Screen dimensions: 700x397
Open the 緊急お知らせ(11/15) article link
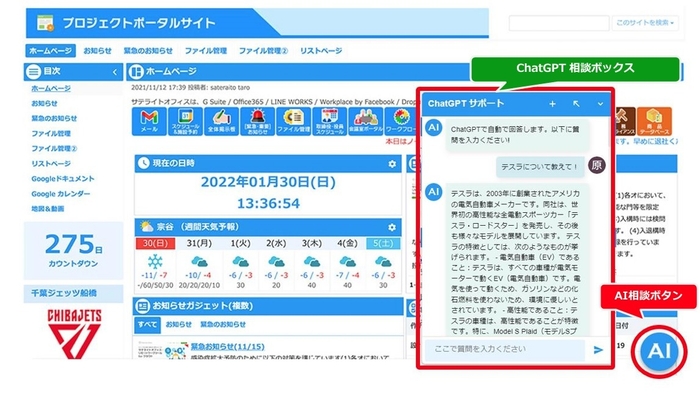point(228,347)
